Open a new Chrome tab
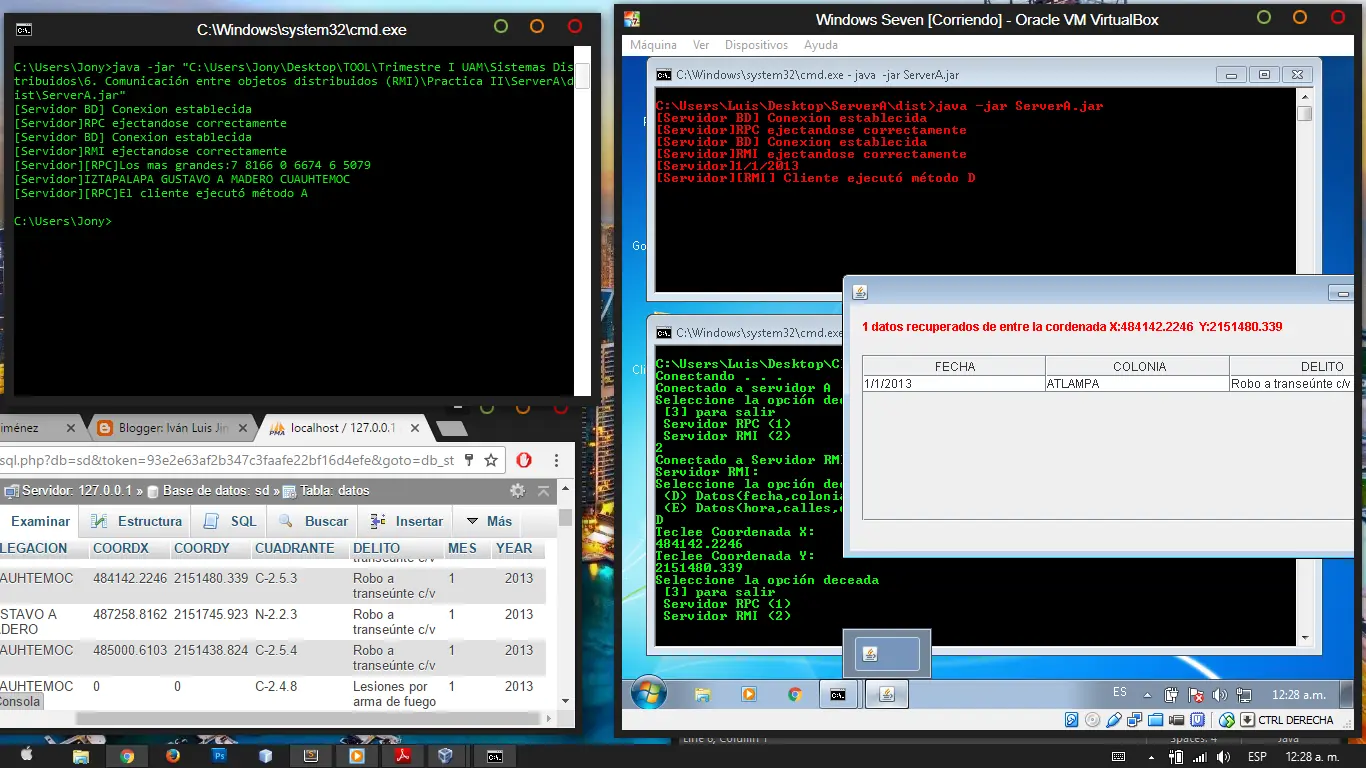1366x768 pixels. (x=452, y=428)
